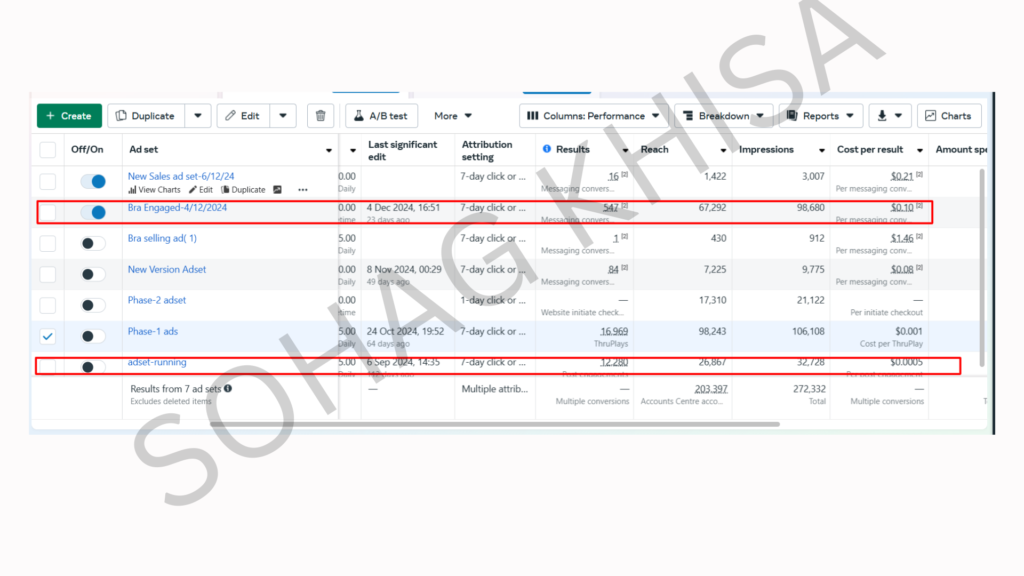Open Phase-1 ads link

[153, 331]
